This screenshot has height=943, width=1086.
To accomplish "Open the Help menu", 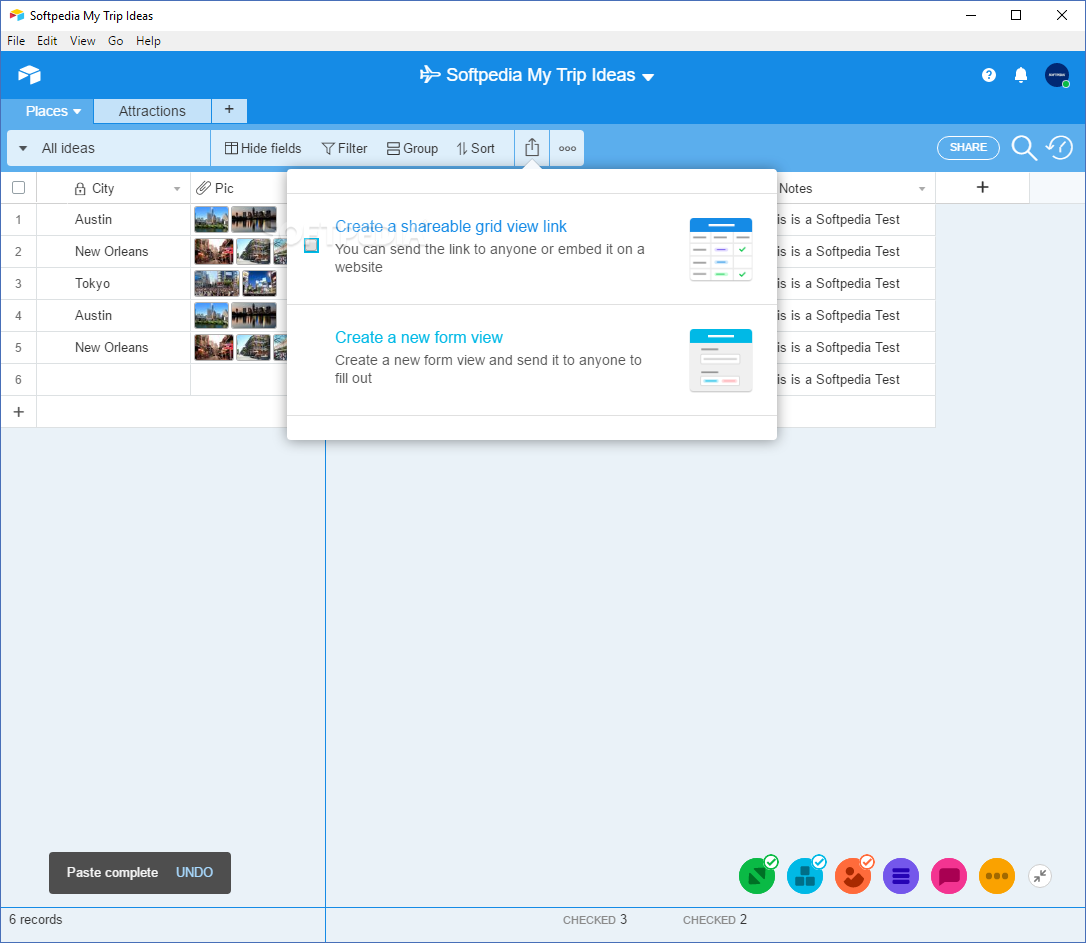I will (x=148, y=41).
